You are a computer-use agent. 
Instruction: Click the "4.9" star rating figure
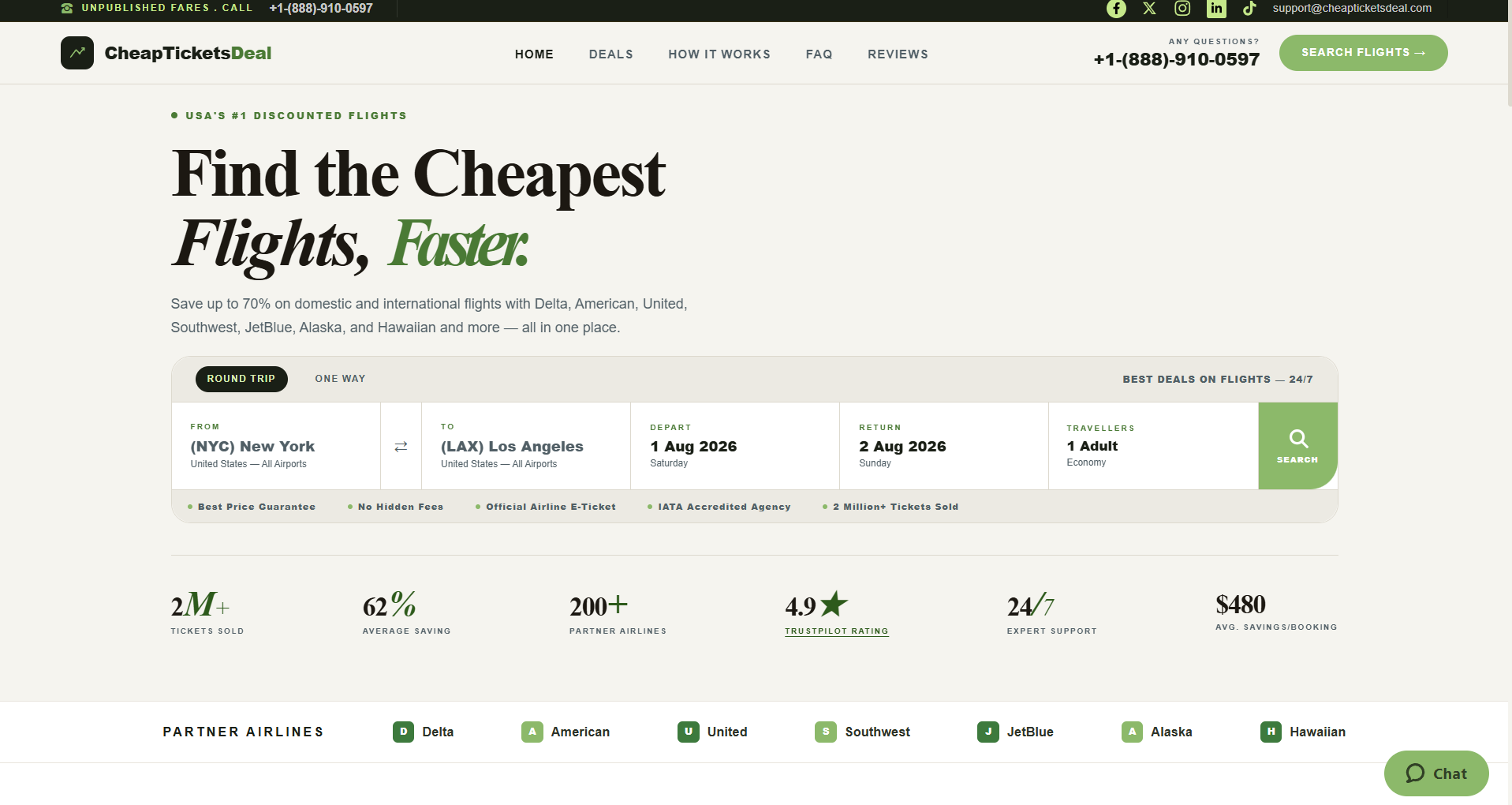pyautogui.click(x=816, y=605)
